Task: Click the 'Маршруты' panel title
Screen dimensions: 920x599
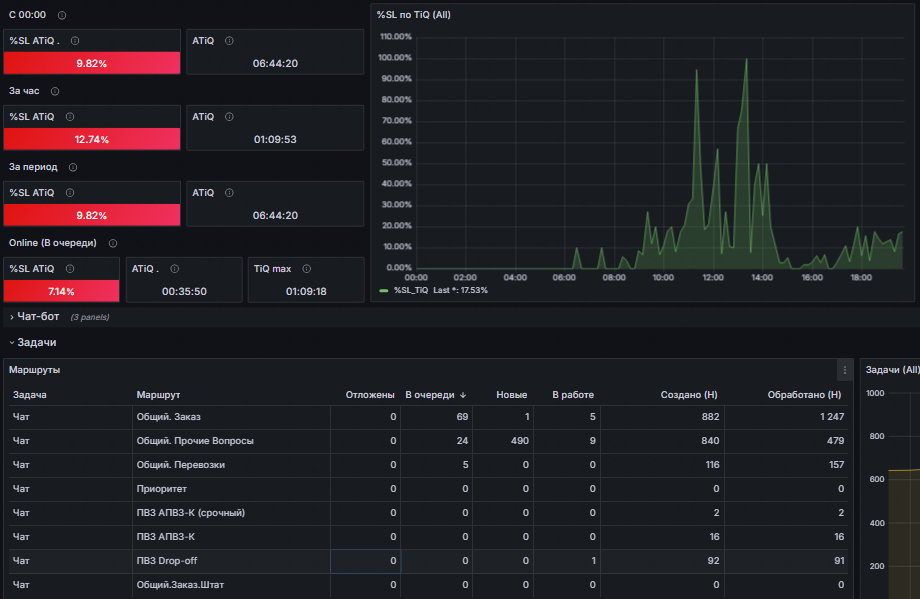Action: point(34,370)
